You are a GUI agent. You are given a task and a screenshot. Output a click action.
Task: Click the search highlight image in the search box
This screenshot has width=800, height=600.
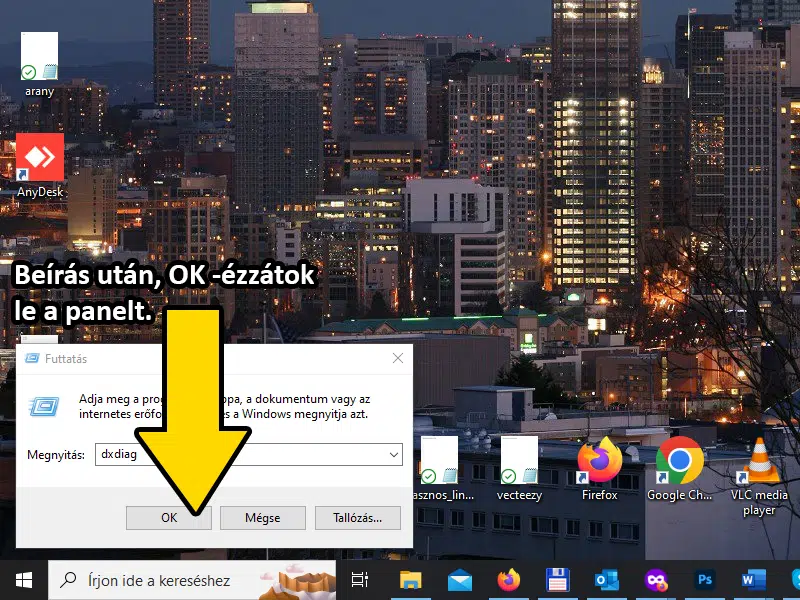click(x=297, y=582)
